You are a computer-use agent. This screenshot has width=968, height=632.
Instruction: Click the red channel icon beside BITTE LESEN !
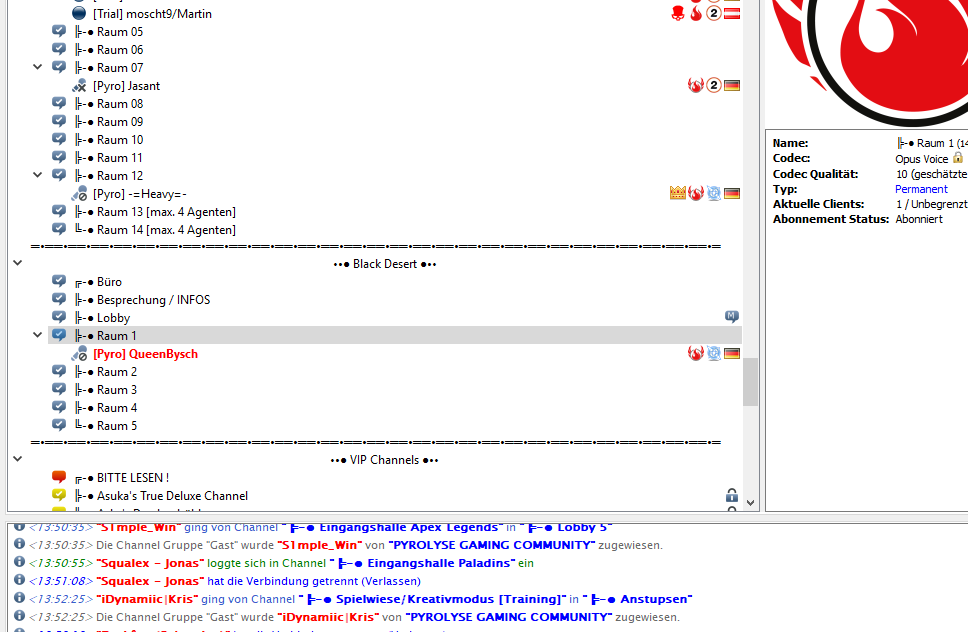tap(59, 476)
